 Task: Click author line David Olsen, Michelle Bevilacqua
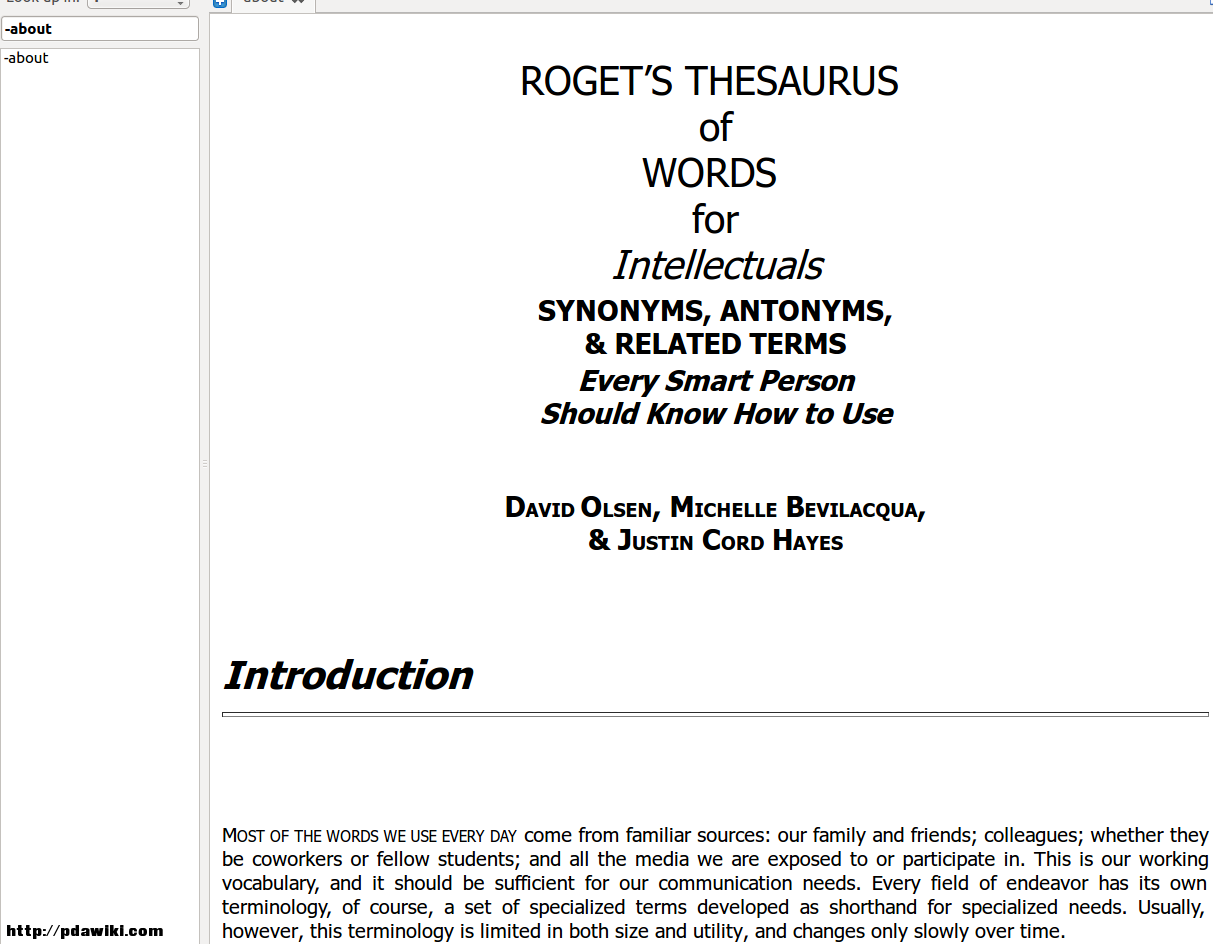tap(715, 508)
